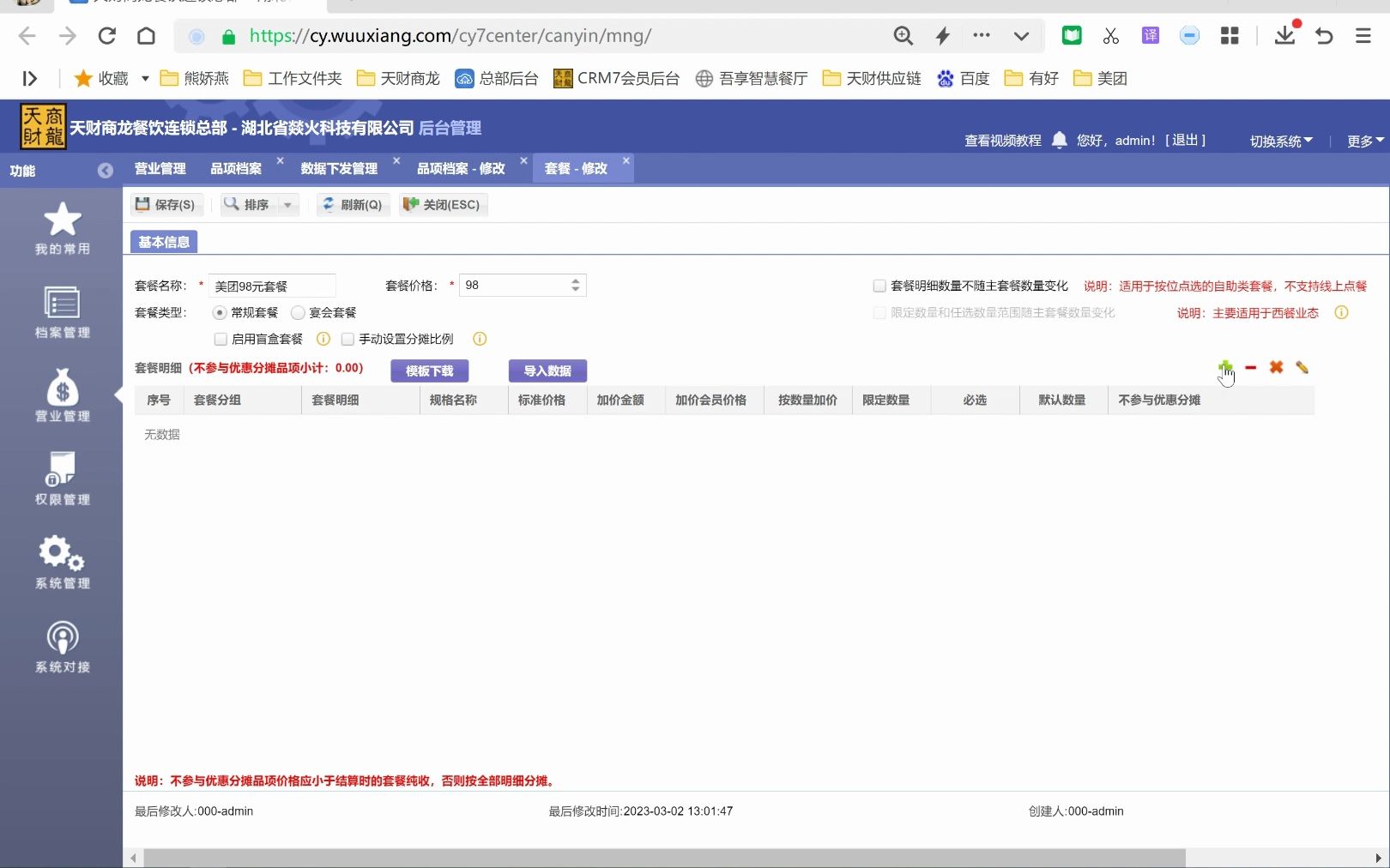This screenshot has height=868, width=1390.
Task: Go to browser home page
Action: point(147,36)
